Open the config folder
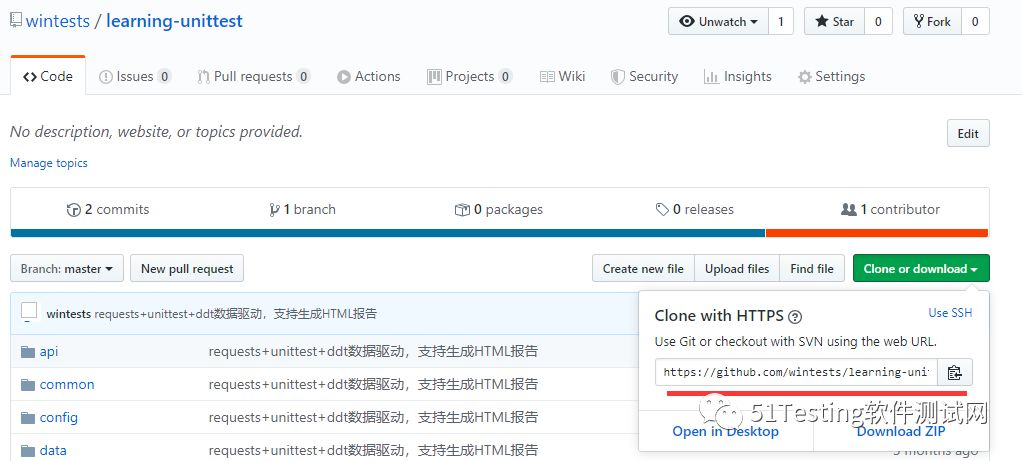This screenshot has width=1022, height=461. click(59, 417)
